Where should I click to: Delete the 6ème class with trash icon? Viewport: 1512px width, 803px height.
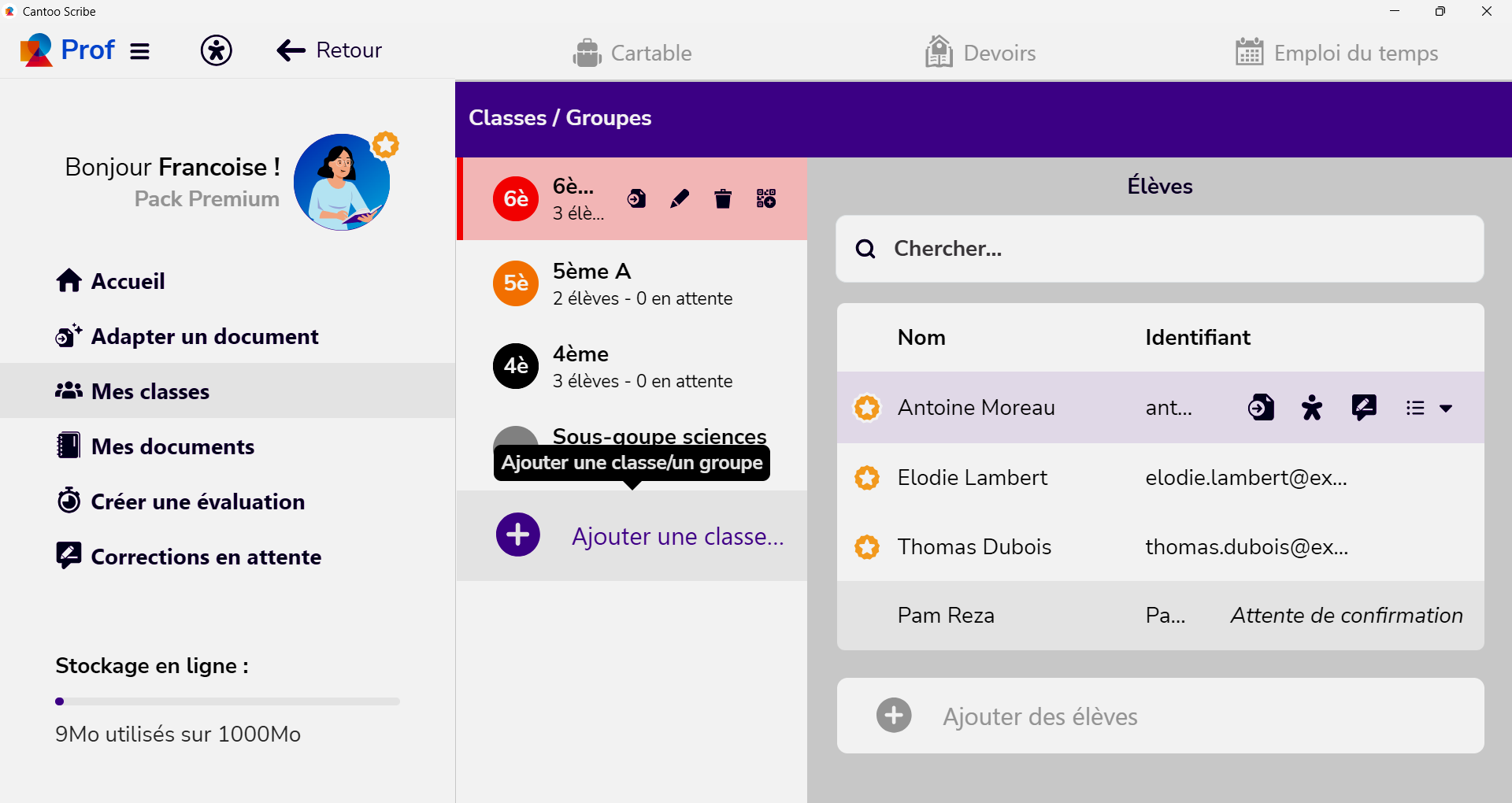tap(723, 199)
